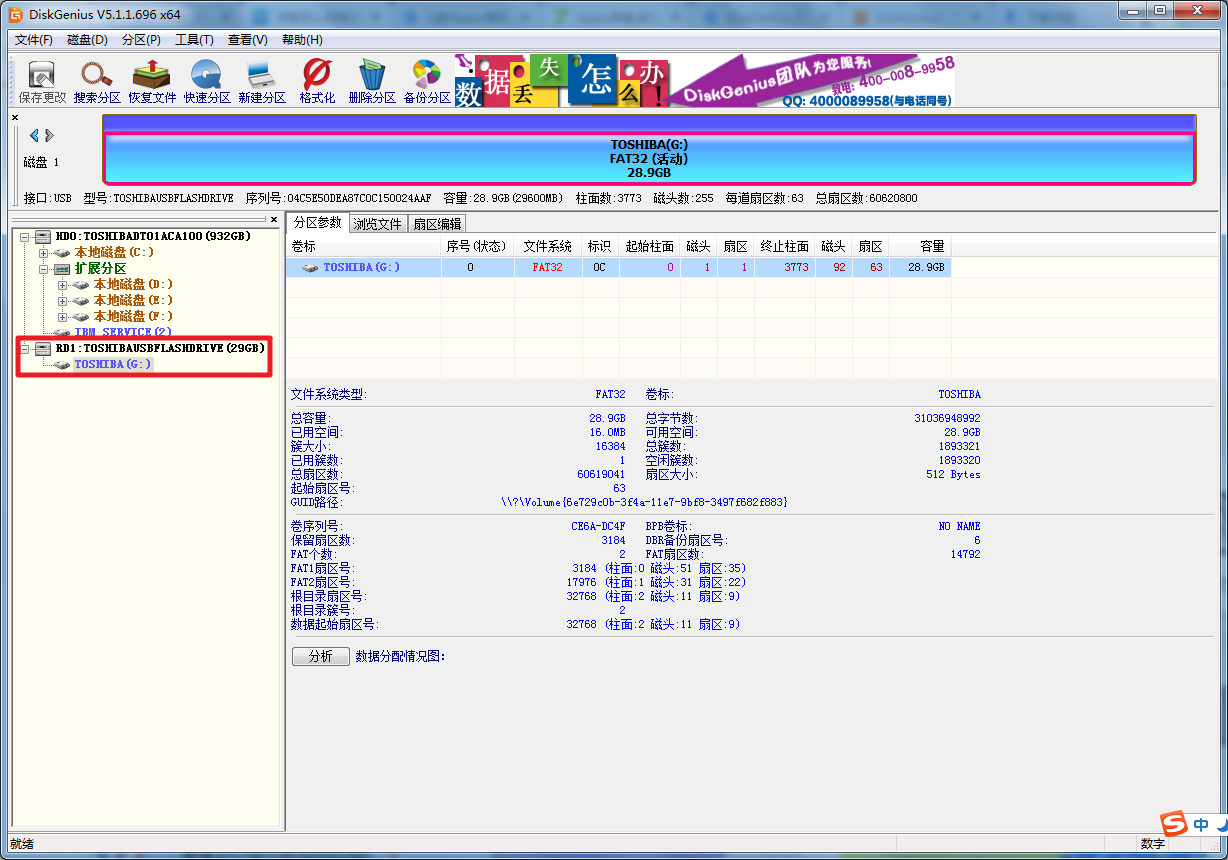The height and width of the screenshot is (860, 1228).
Task: Collapse the HD0 disk tree node
Action: (25, 236)
